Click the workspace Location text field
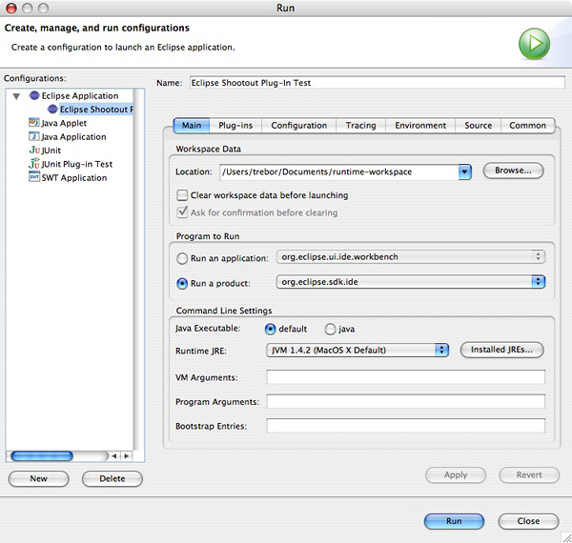The height and width of the screenshot is (543, 572). click(339, 172)
